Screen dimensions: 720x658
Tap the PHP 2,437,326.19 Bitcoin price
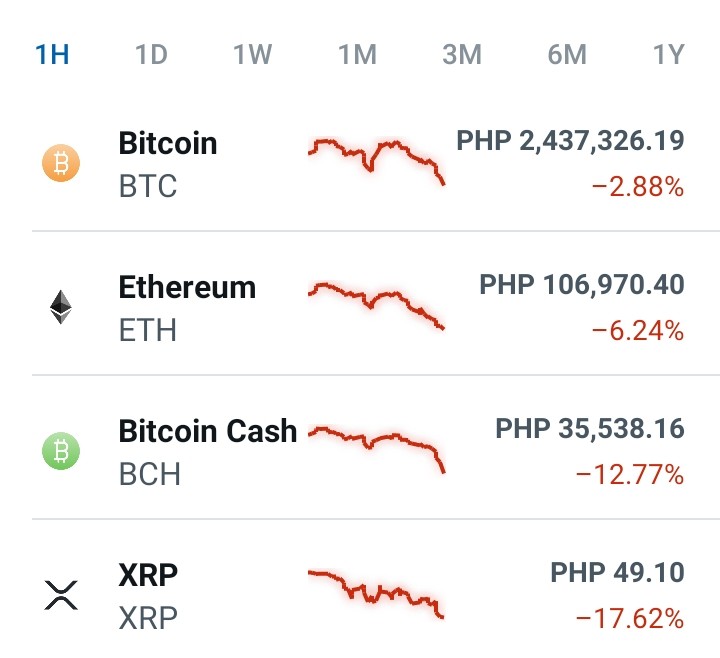tap(570, 141)
